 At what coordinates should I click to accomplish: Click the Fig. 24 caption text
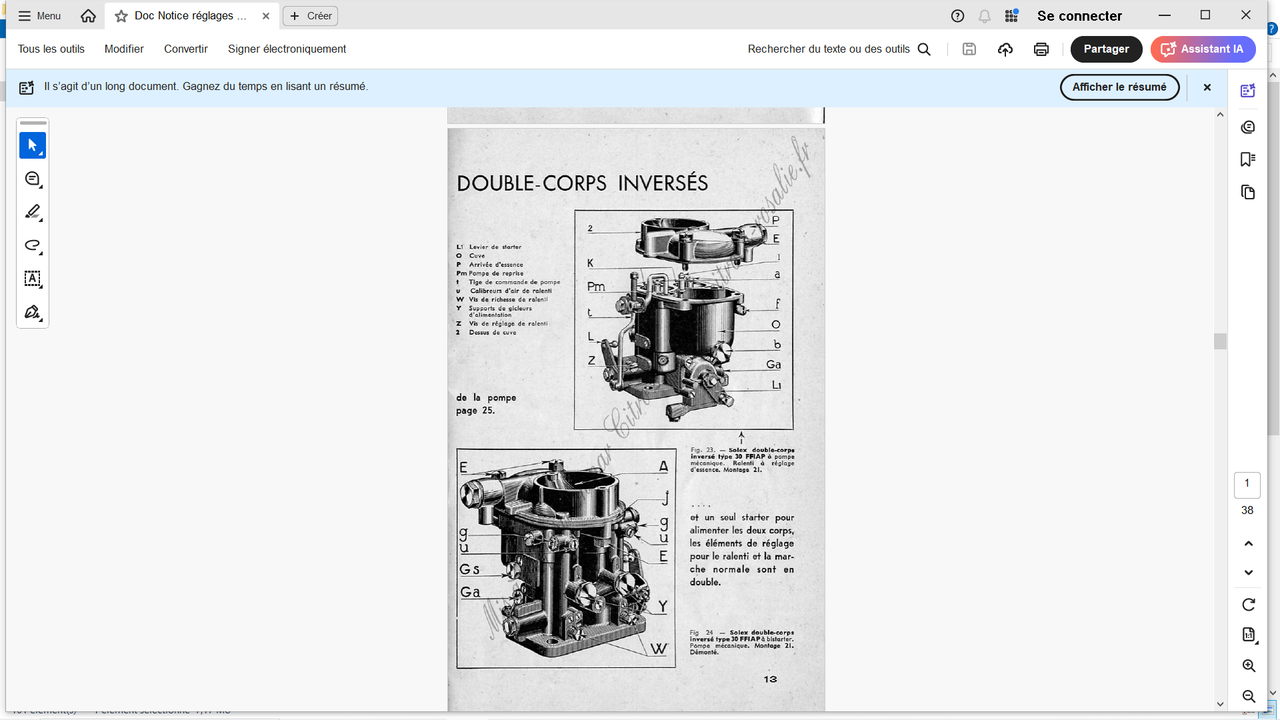coord(742,642)
